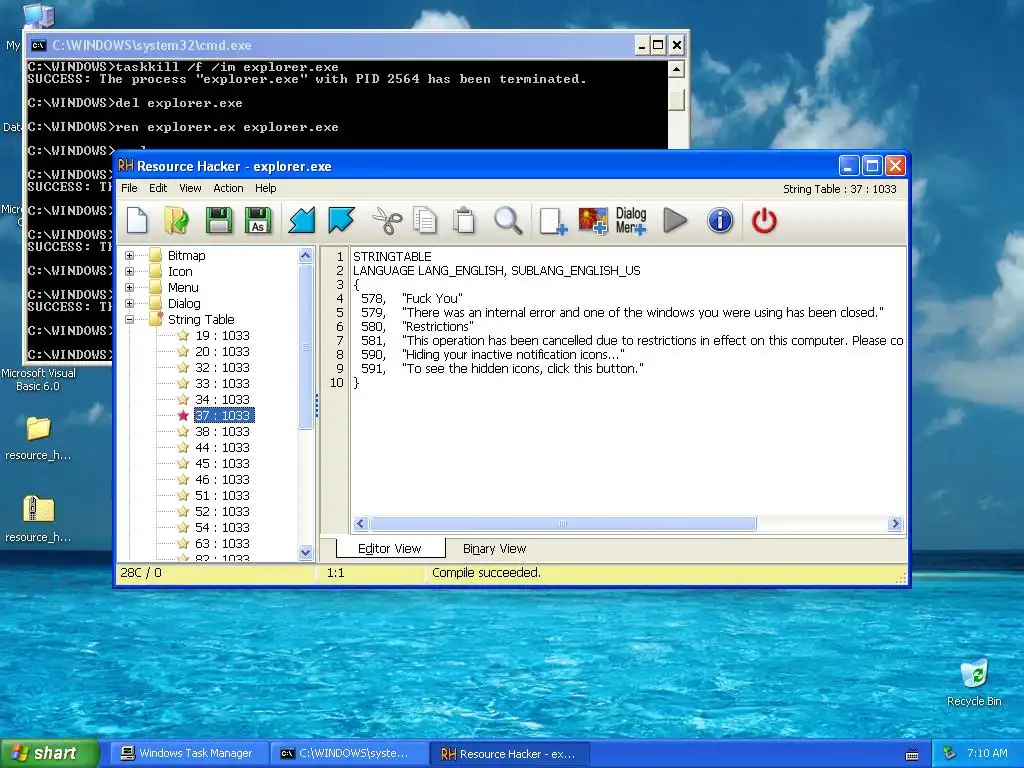Screen dimensions: 1024x768
Task: Click the Compile succeeded status text
Action: click(486, 573)
